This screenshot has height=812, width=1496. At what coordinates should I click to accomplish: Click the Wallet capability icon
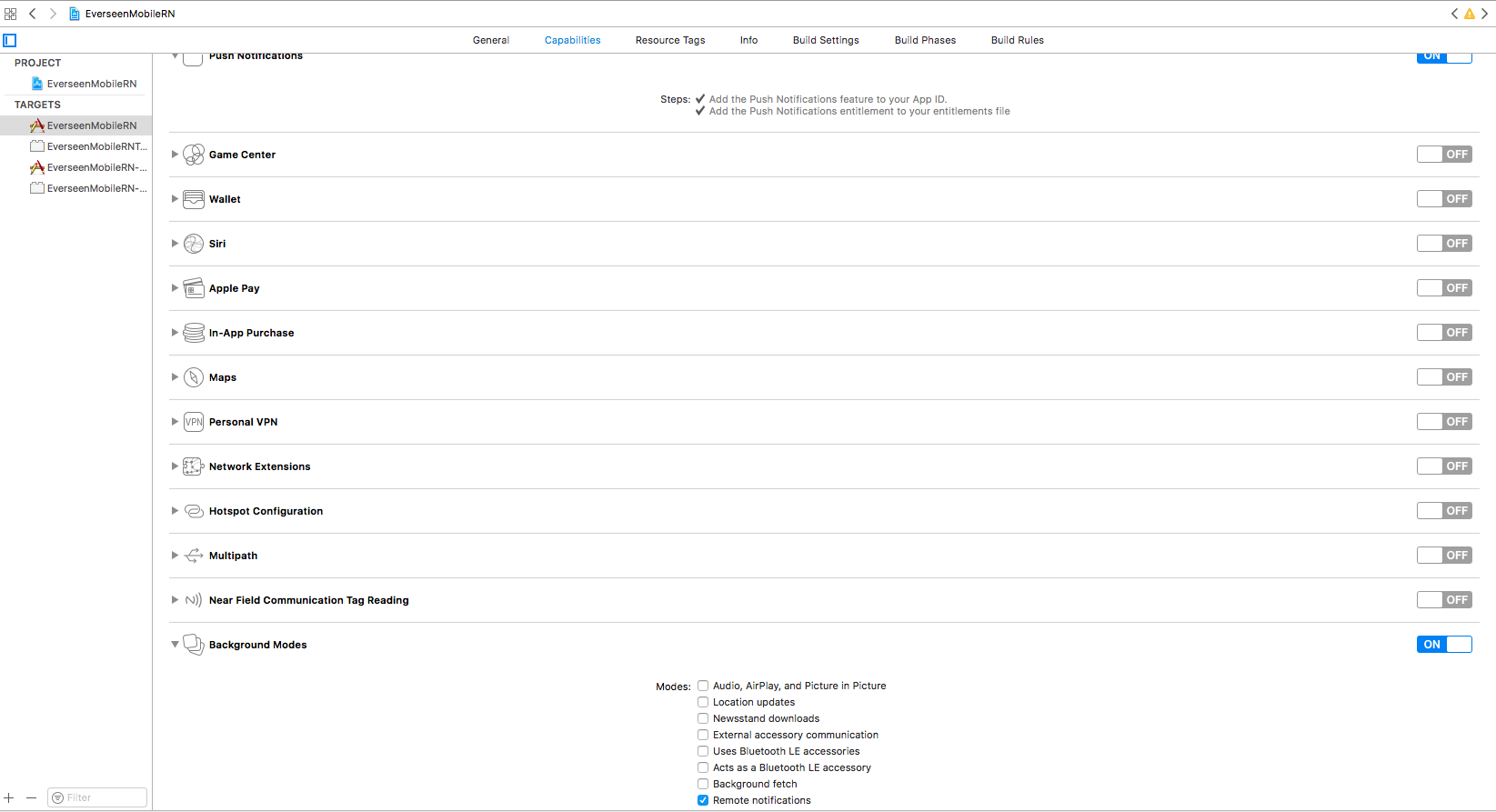pyautogui.click(x=194, y=199)
